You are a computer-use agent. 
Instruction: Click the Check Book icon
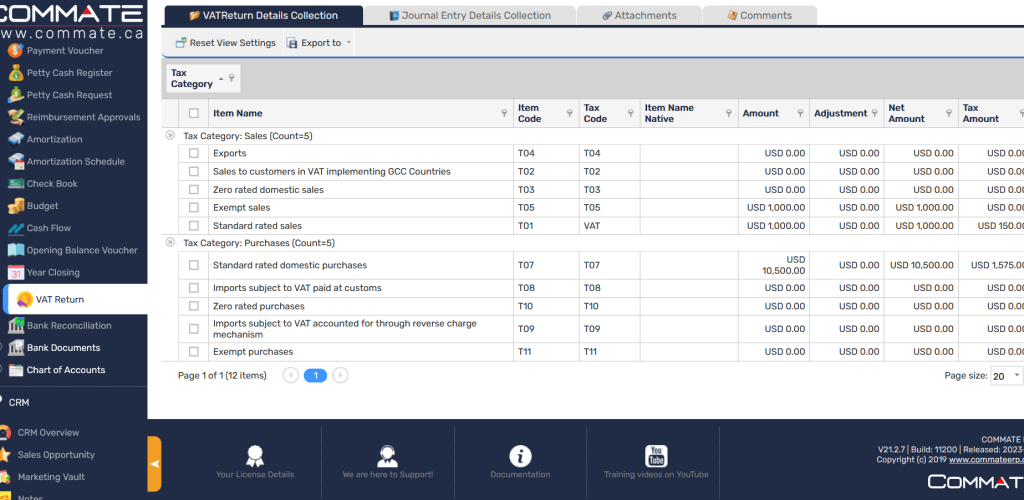pos(16,183)
